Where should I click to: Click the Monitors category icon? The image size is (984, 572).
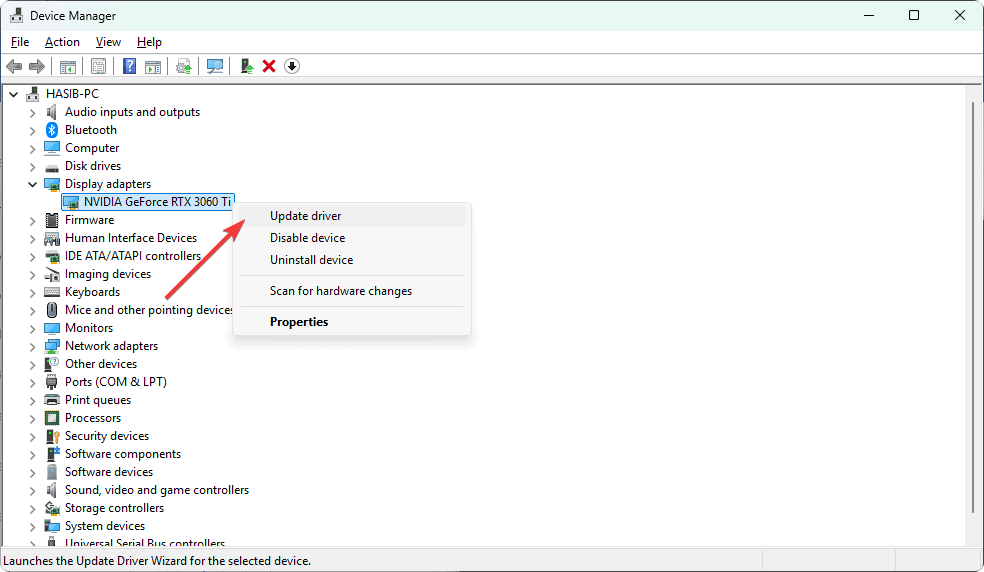pos(52,328)
